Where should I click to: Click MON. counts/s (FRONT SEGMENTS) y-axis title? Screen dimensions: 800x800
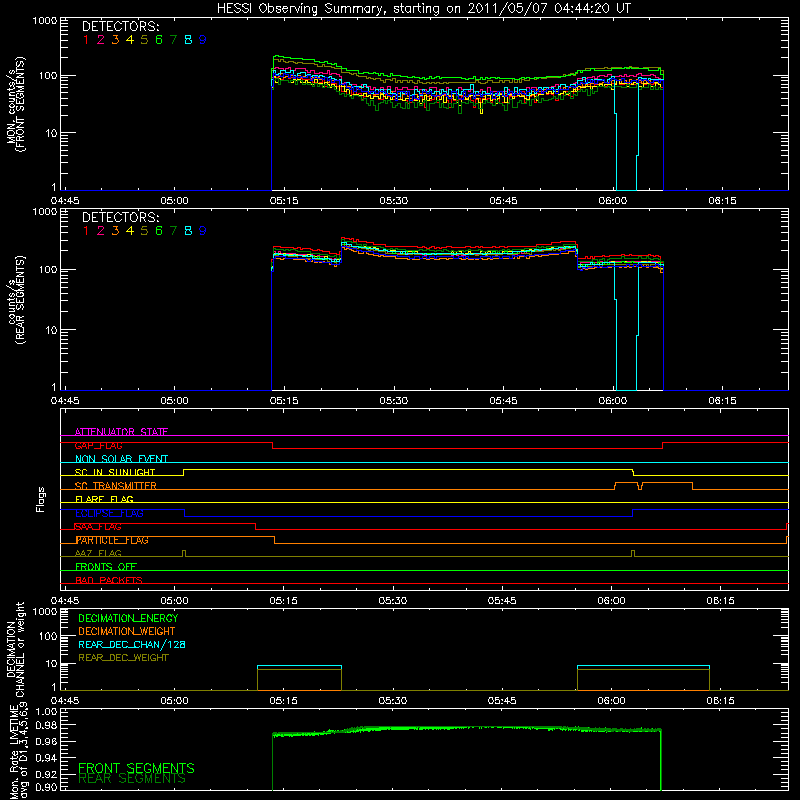click(15, 104)
